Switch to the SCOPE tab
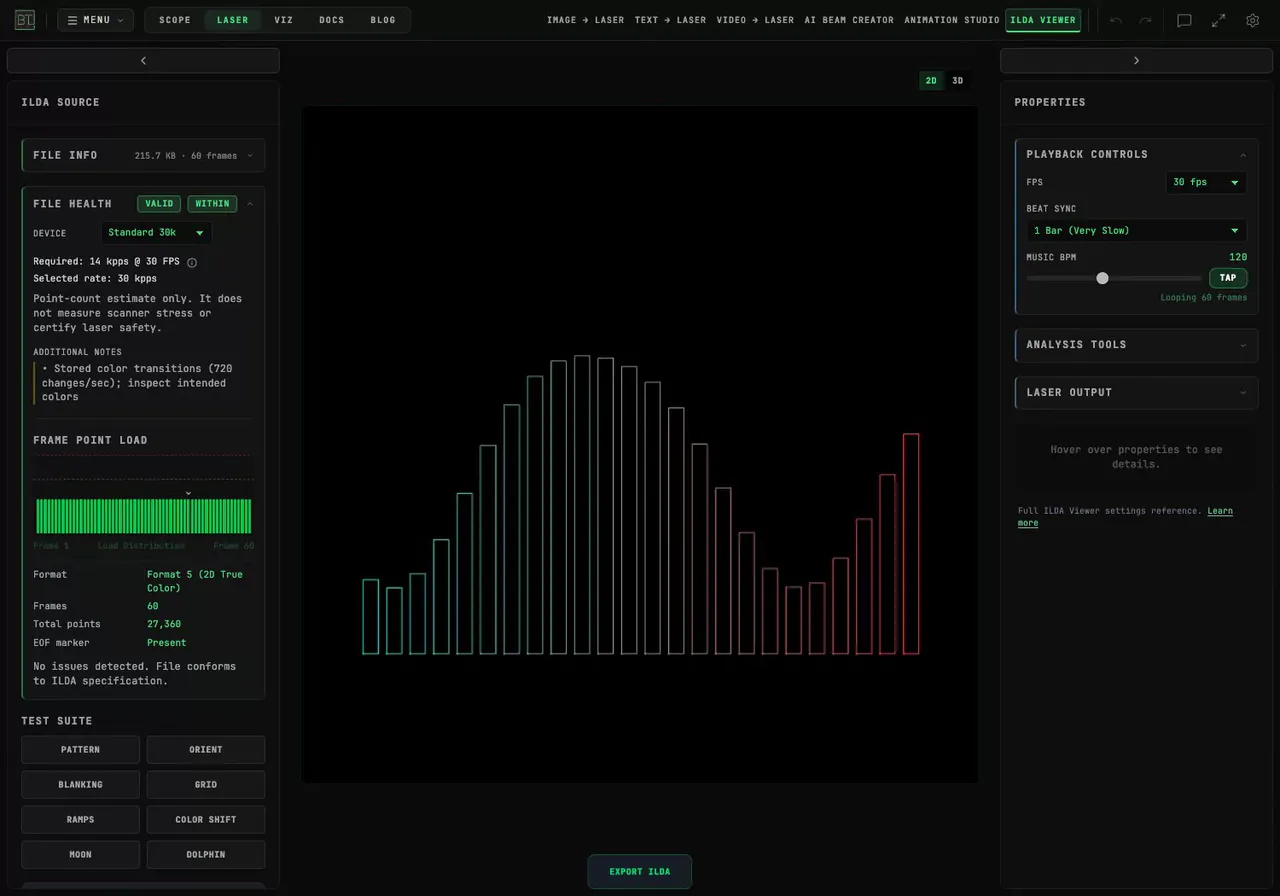This screenshot has height=896, width=1280. pyautogui.click(x=175, y=20)
